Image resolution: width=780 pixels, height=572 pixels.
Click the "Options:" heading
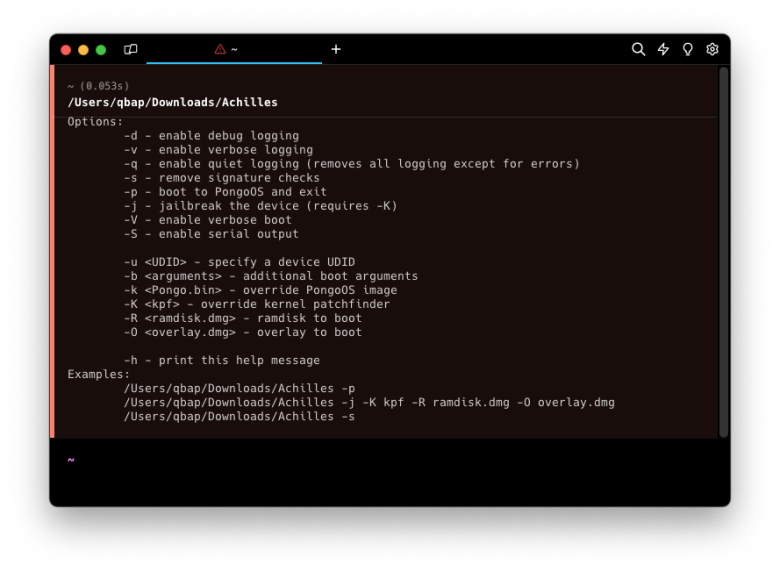point(95,122)
